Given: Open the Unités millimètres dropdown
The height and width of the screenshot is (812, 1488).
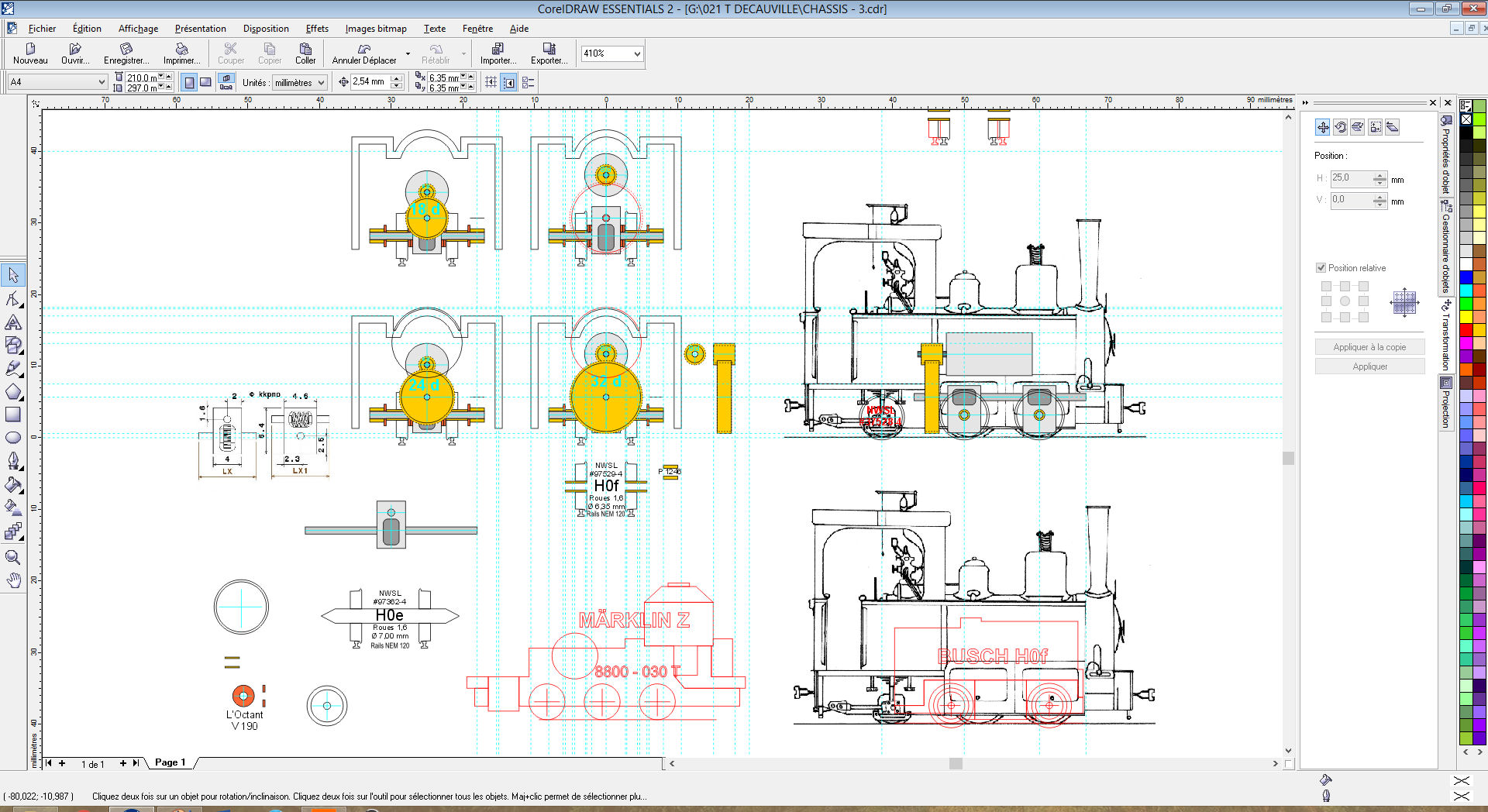Looking at the screenshot, I should pyautogui.click(x=321, y=82).
